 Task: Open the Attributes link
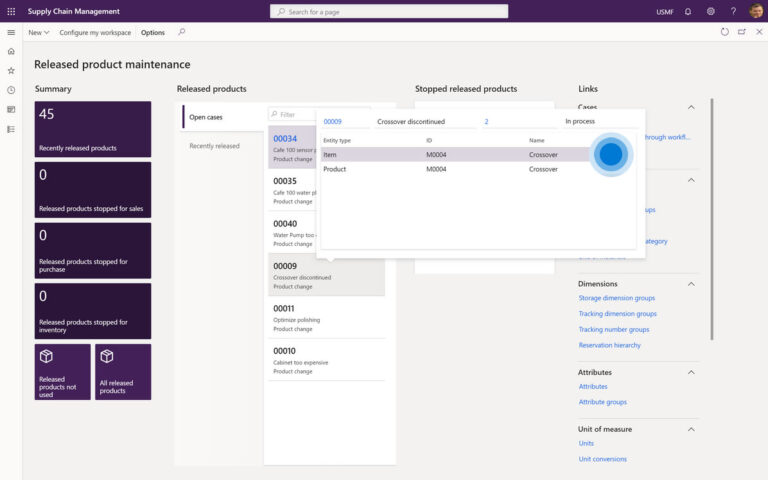(x=593, y=386)
